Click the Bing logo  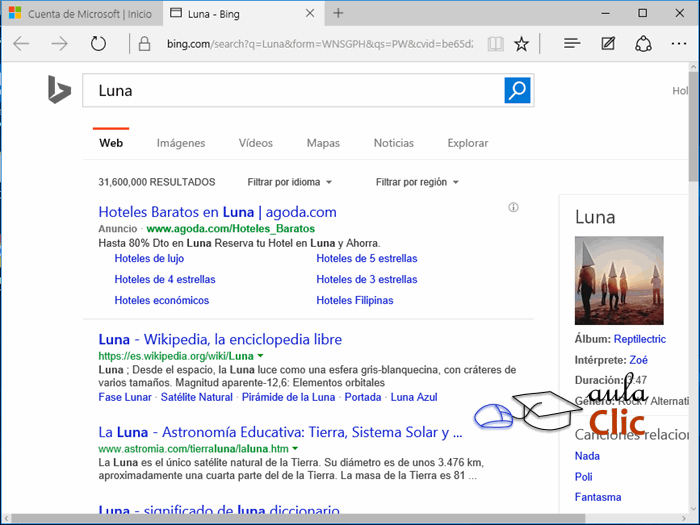point(59,91)
